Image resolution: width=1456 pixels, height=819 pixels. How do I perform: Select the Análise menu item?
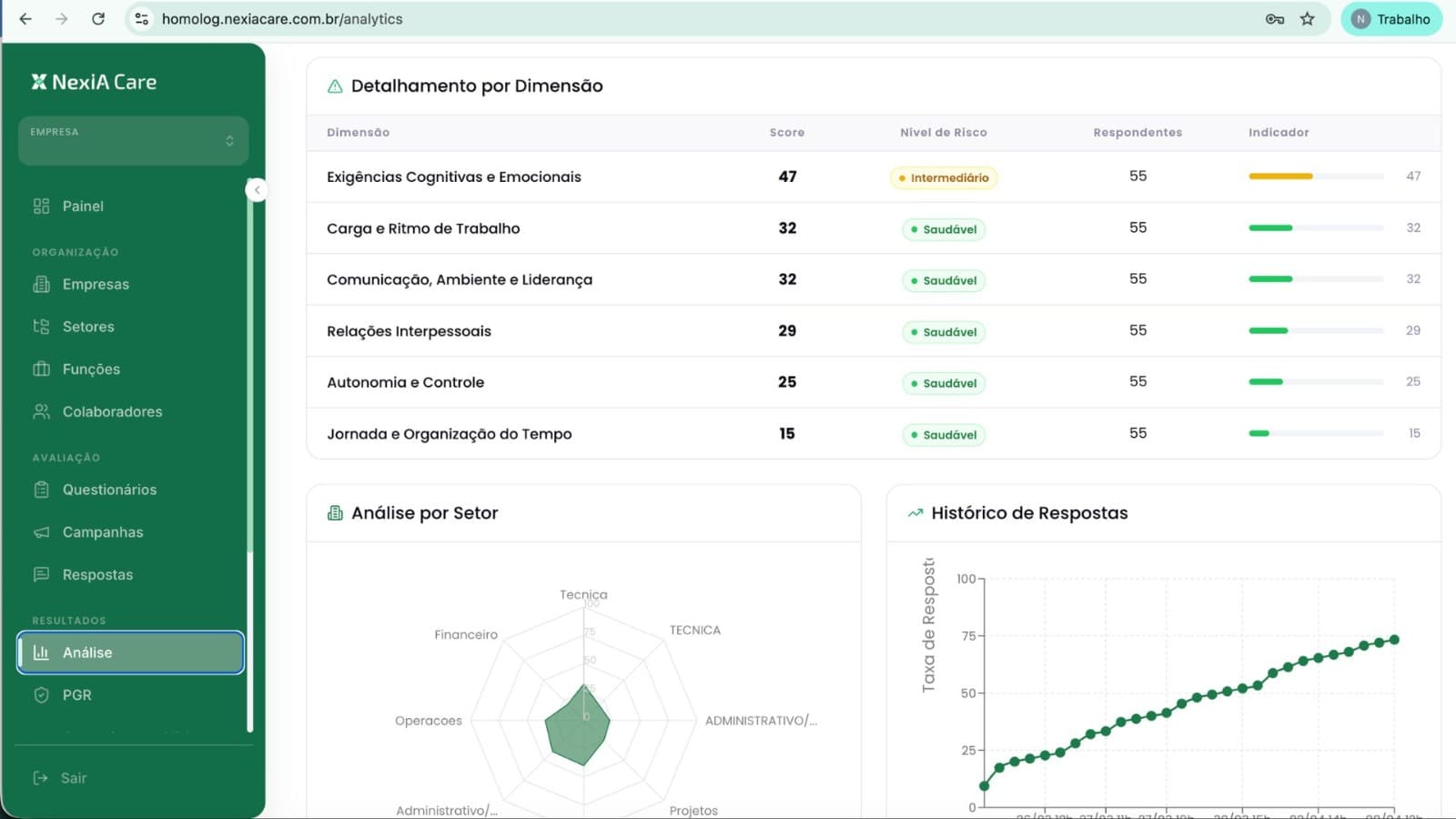[x=130, y=652]
